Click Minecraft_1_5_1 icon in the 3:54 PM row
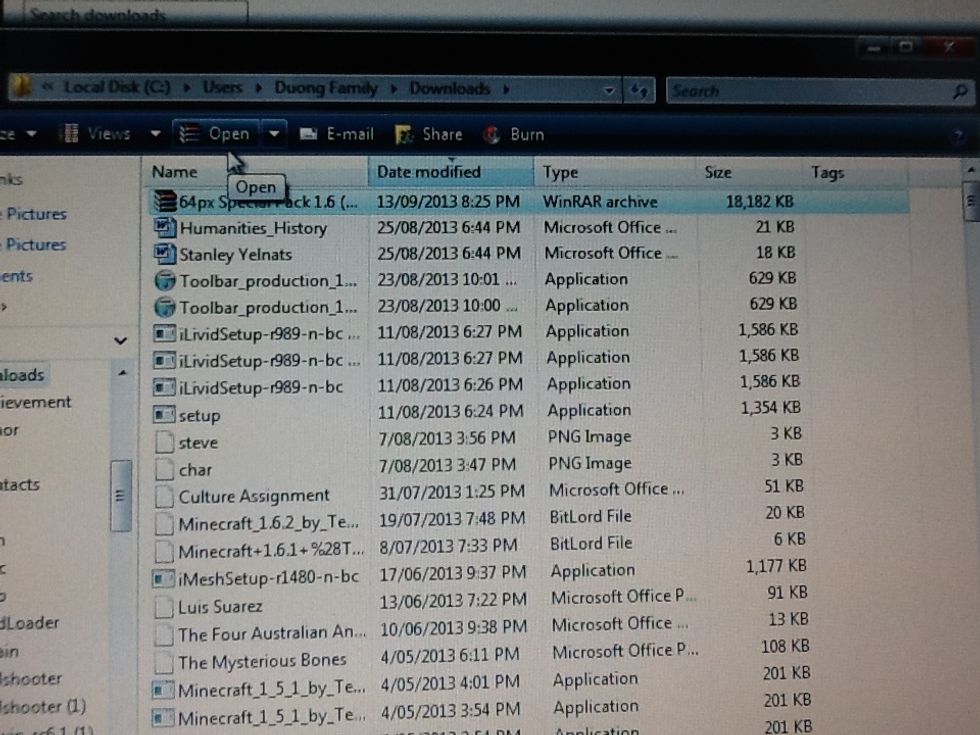980x735 pixels. point(162,718)
